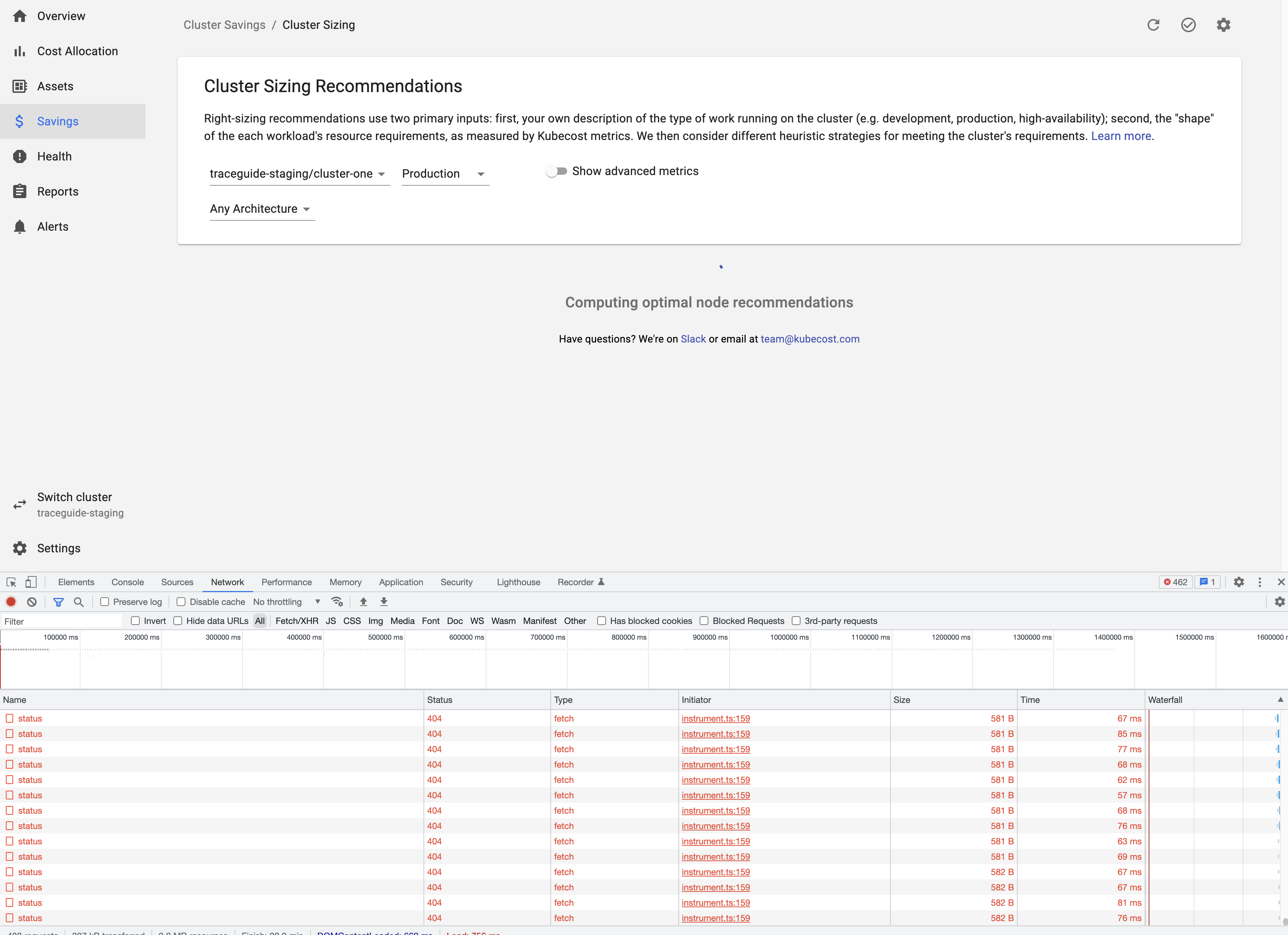Open the Alerts page
1288x935 pixels.
click(52, 227)
